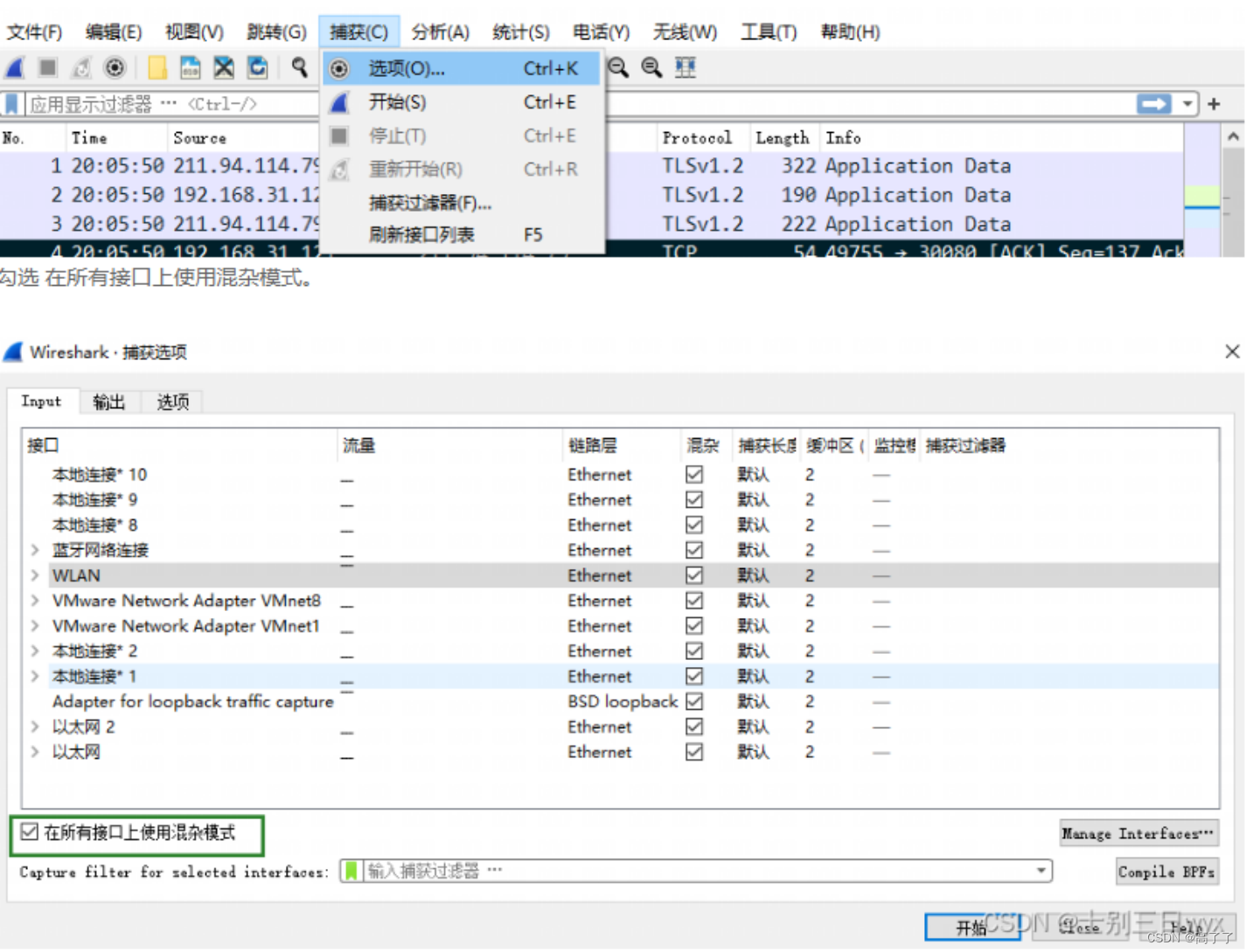Open the 统计(S) menu
1246x952 pixels.
[520, 32]
